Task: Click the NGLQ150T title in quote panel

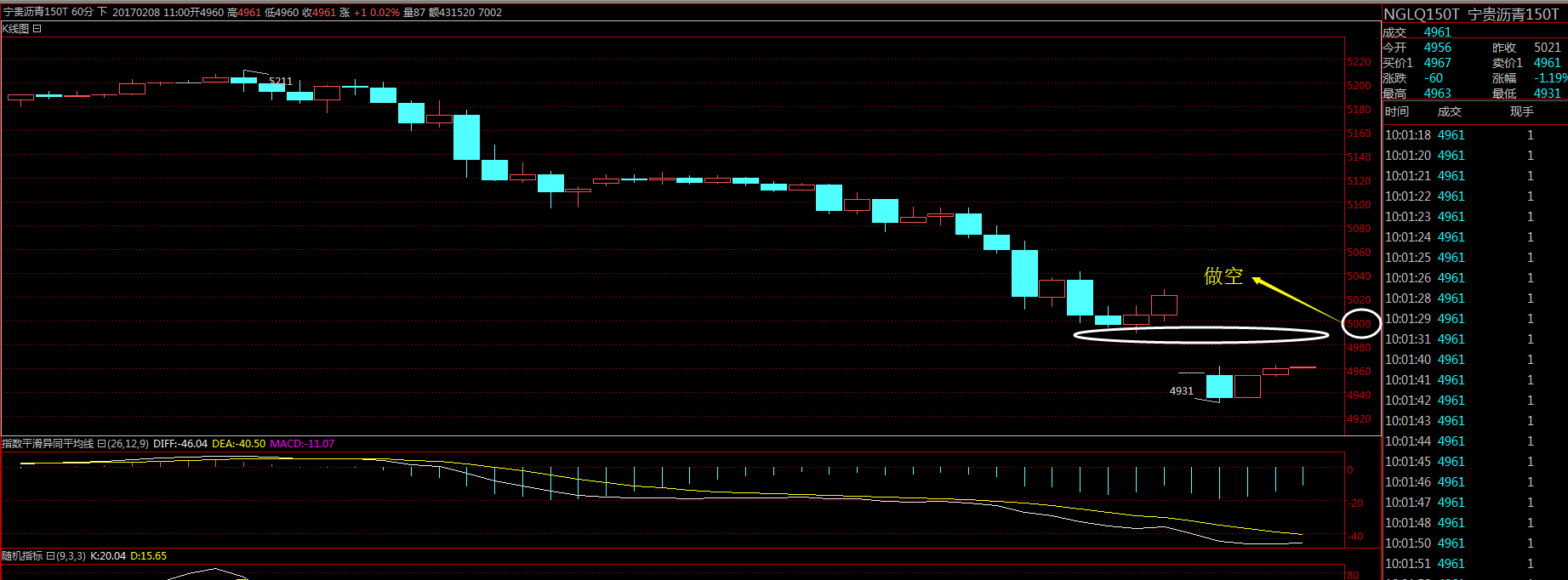Action: (x=1421, y=14)
